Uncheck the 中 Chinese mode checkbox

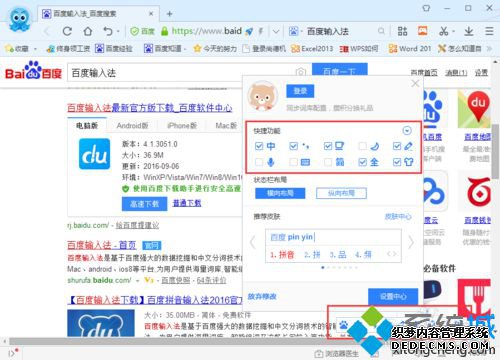(x=259, y=146)
